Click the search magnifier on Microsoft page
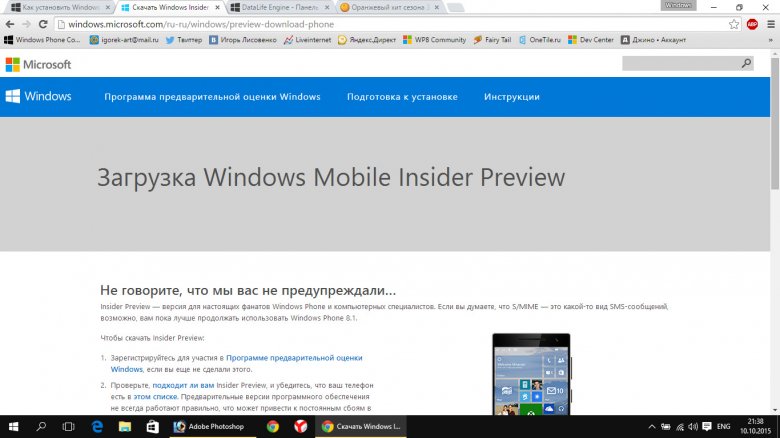Screen dimensions: 780x438 (x=746, y=63)
